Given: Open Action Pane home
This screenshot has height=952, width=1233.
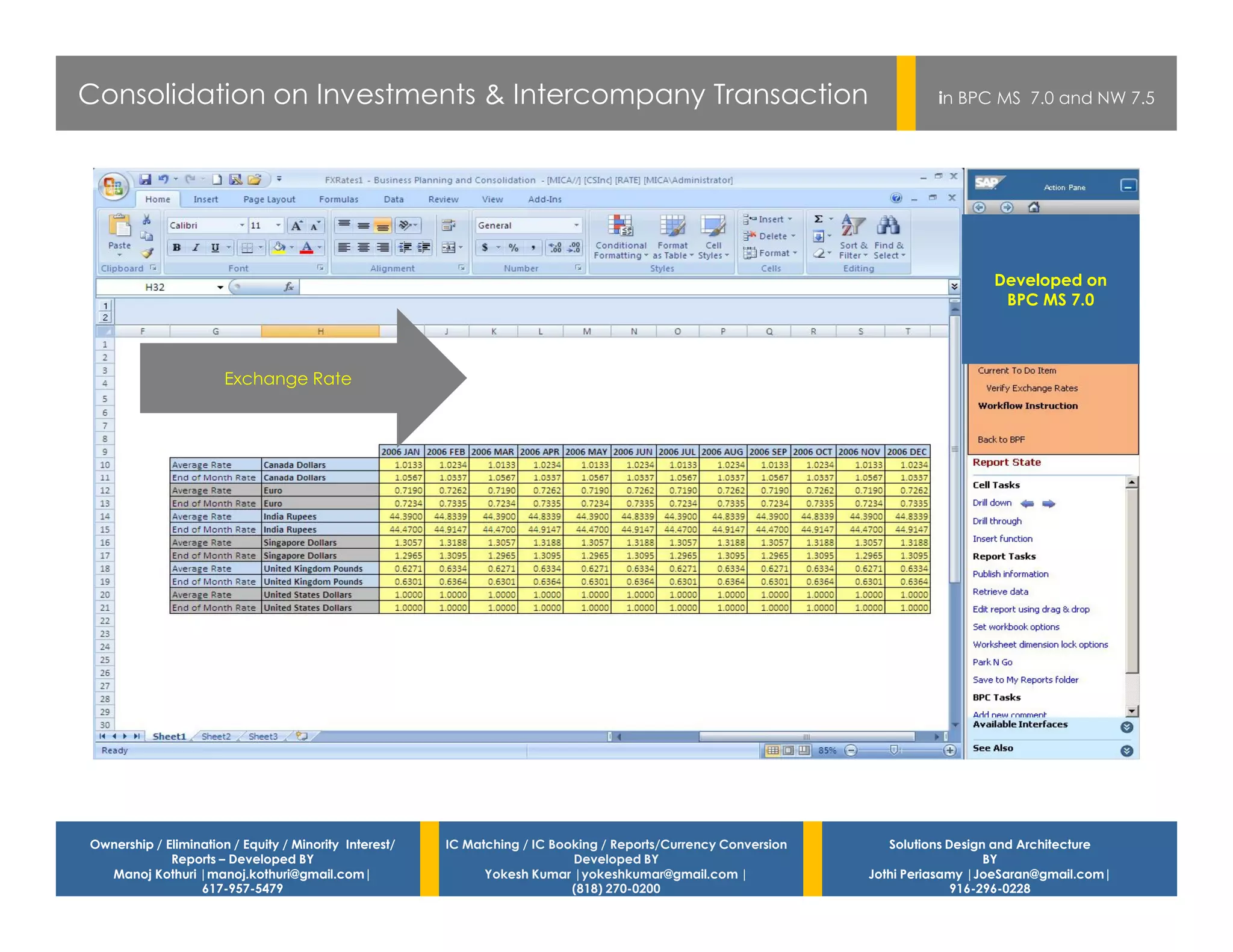Looking at the screenshot, I should tap(1034, 208).
